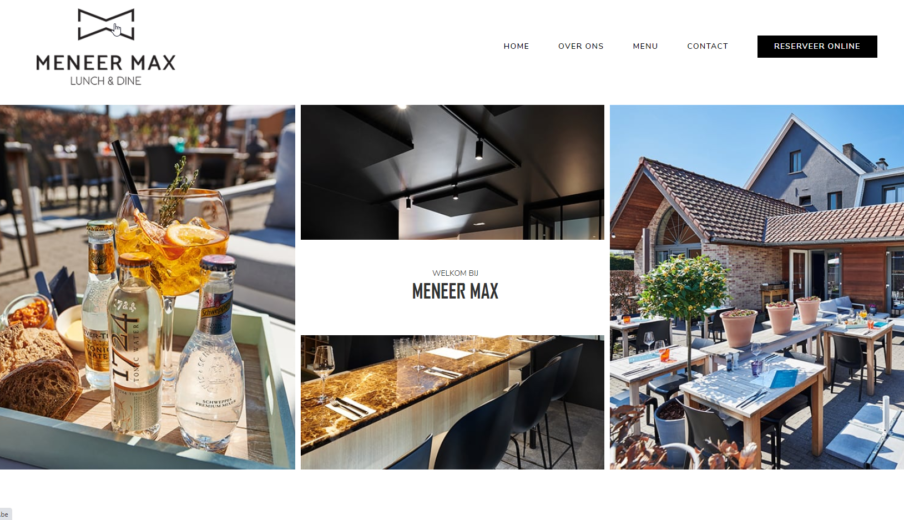
Task: Navigate to the CONTACT page
Action: [707, 46]
